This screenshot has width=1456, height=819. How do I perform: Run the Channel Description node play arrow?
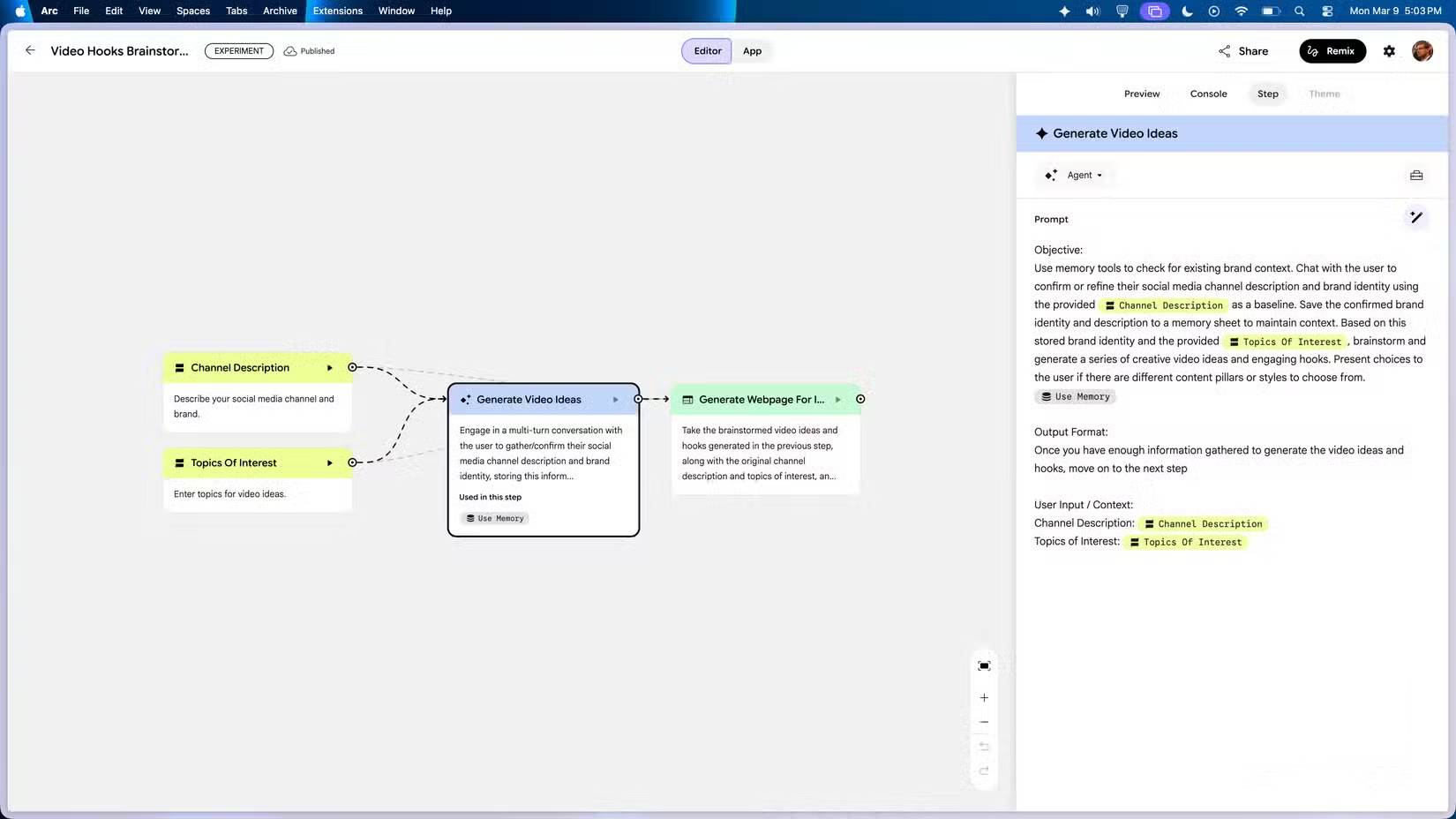(x=330, y=368)
